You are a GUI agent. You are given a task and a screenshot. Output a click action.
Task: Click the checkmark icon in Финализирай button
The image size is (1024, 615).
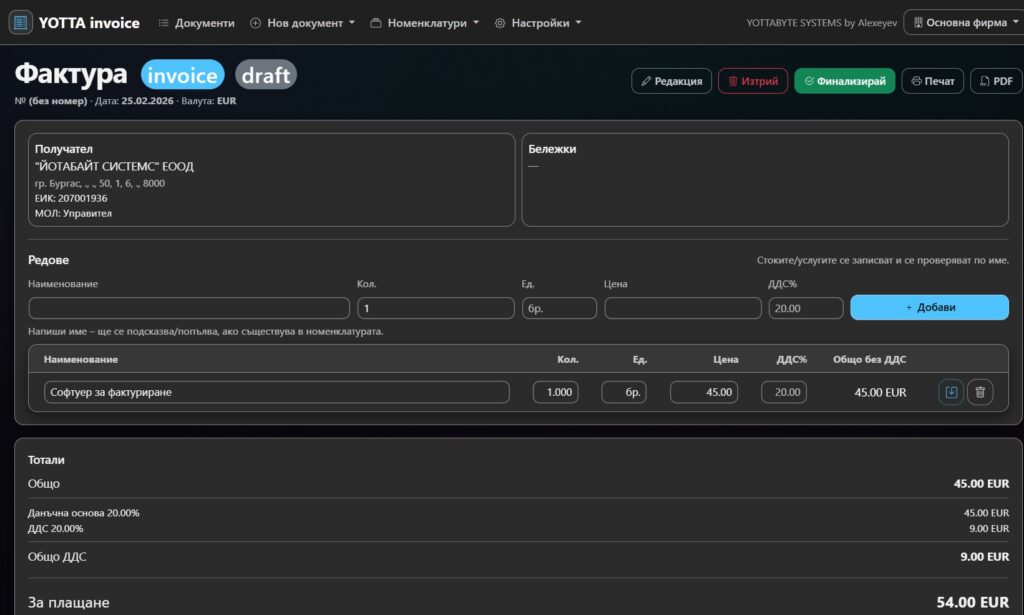tap(809, 81)
